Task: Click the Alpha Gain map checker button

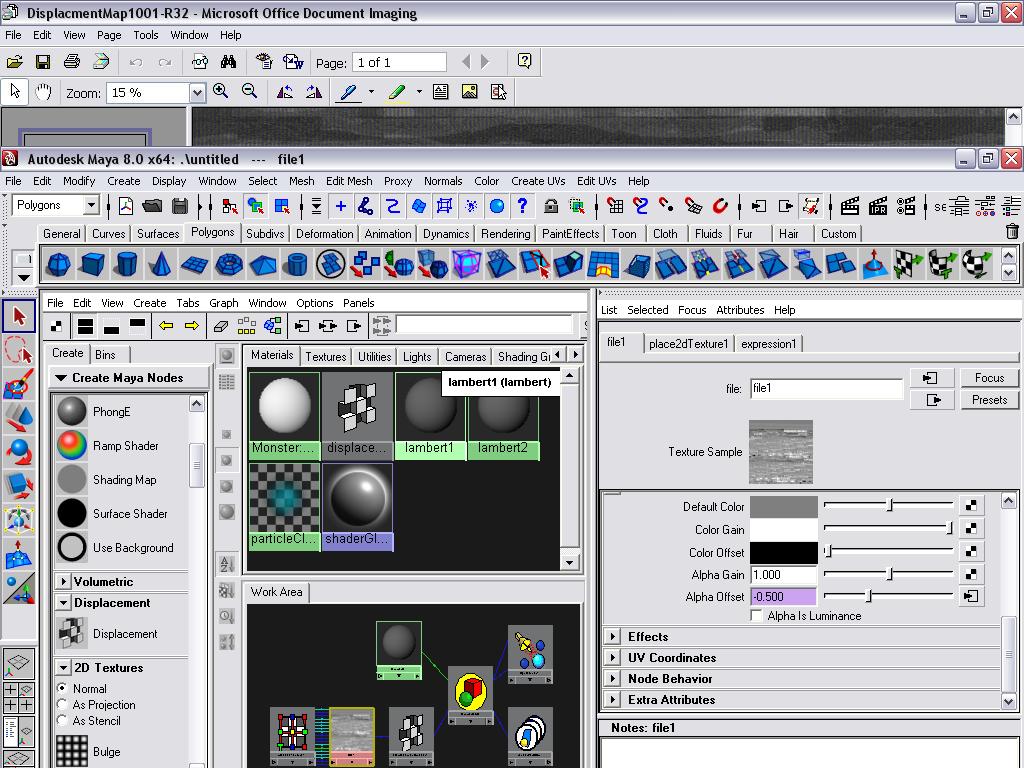Action: (971, 575)
